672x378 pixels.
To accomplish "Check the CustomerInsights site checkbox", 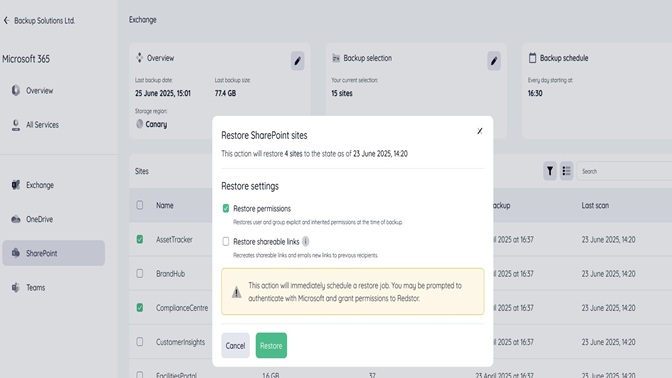I will click(x=140, y=342).
